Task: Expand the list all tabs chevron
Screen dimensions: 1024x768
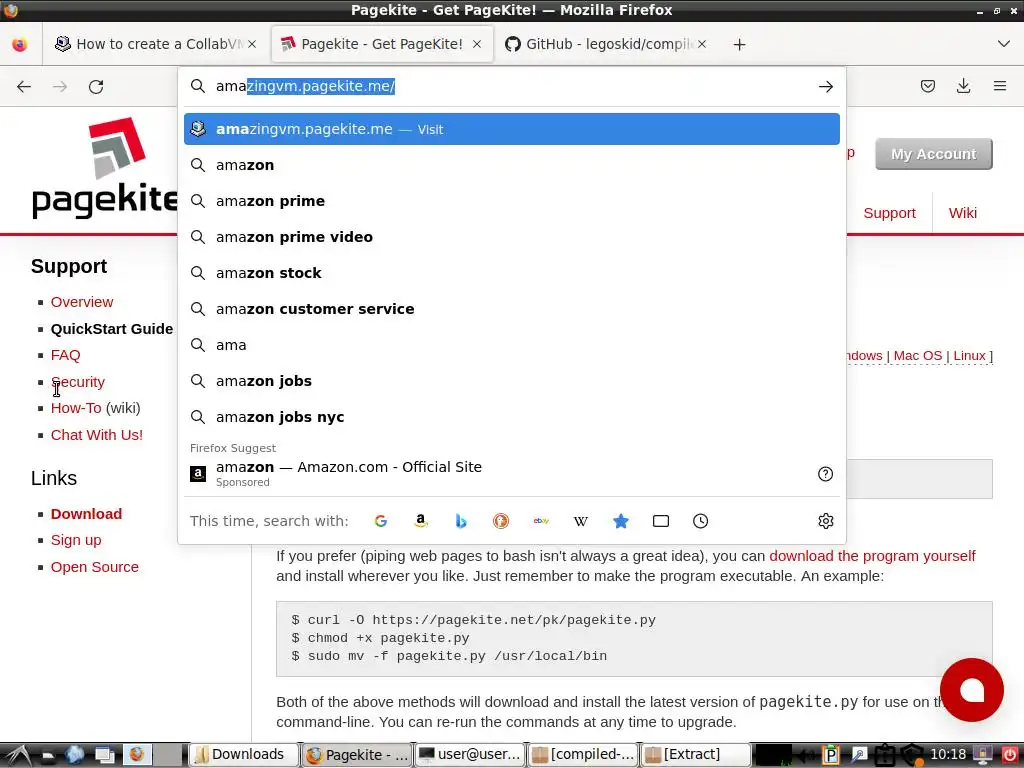Action: [x=1004, y=44]
